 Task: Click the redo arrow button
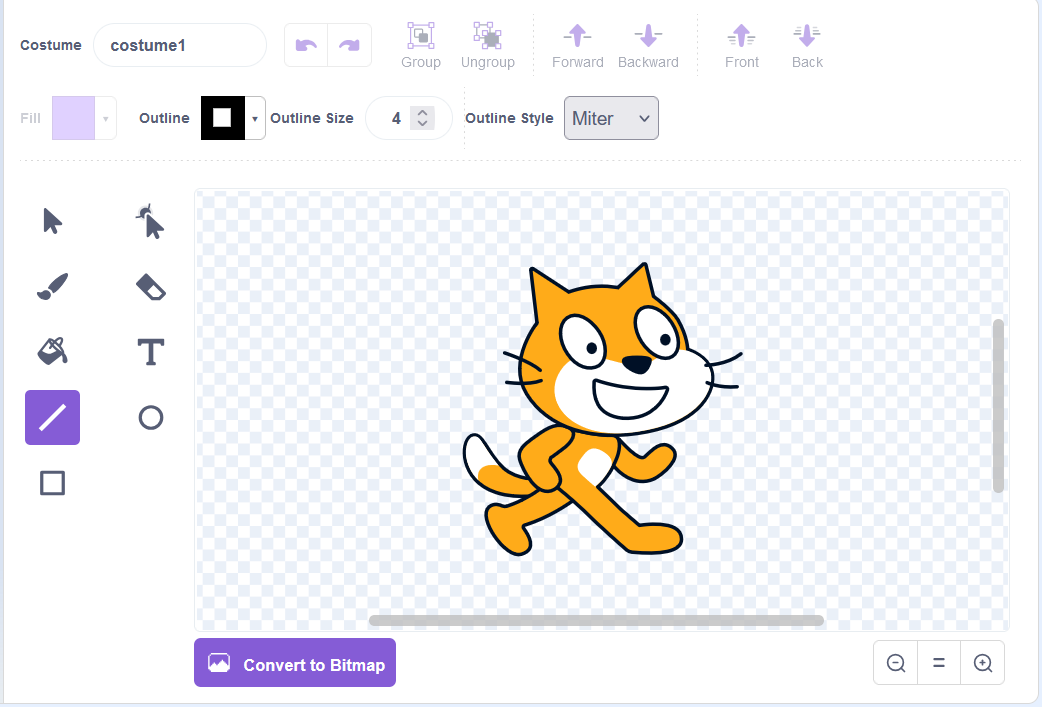[x=349, y=45]
